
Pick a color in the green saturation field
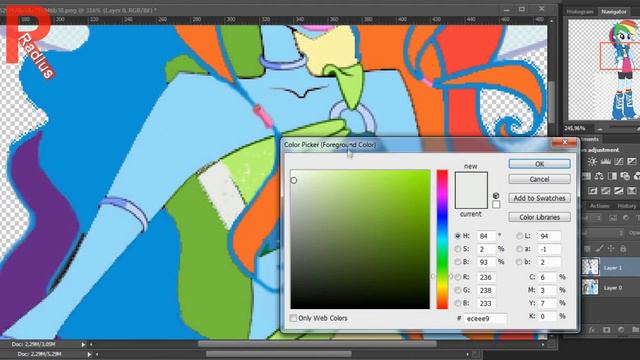point(360,239)
